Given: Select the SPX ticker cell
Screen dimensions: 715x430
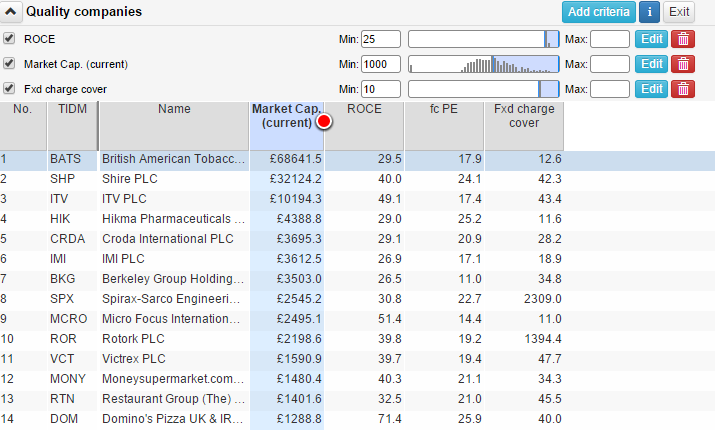Looking at the screenshot, I should pos(62,299).
